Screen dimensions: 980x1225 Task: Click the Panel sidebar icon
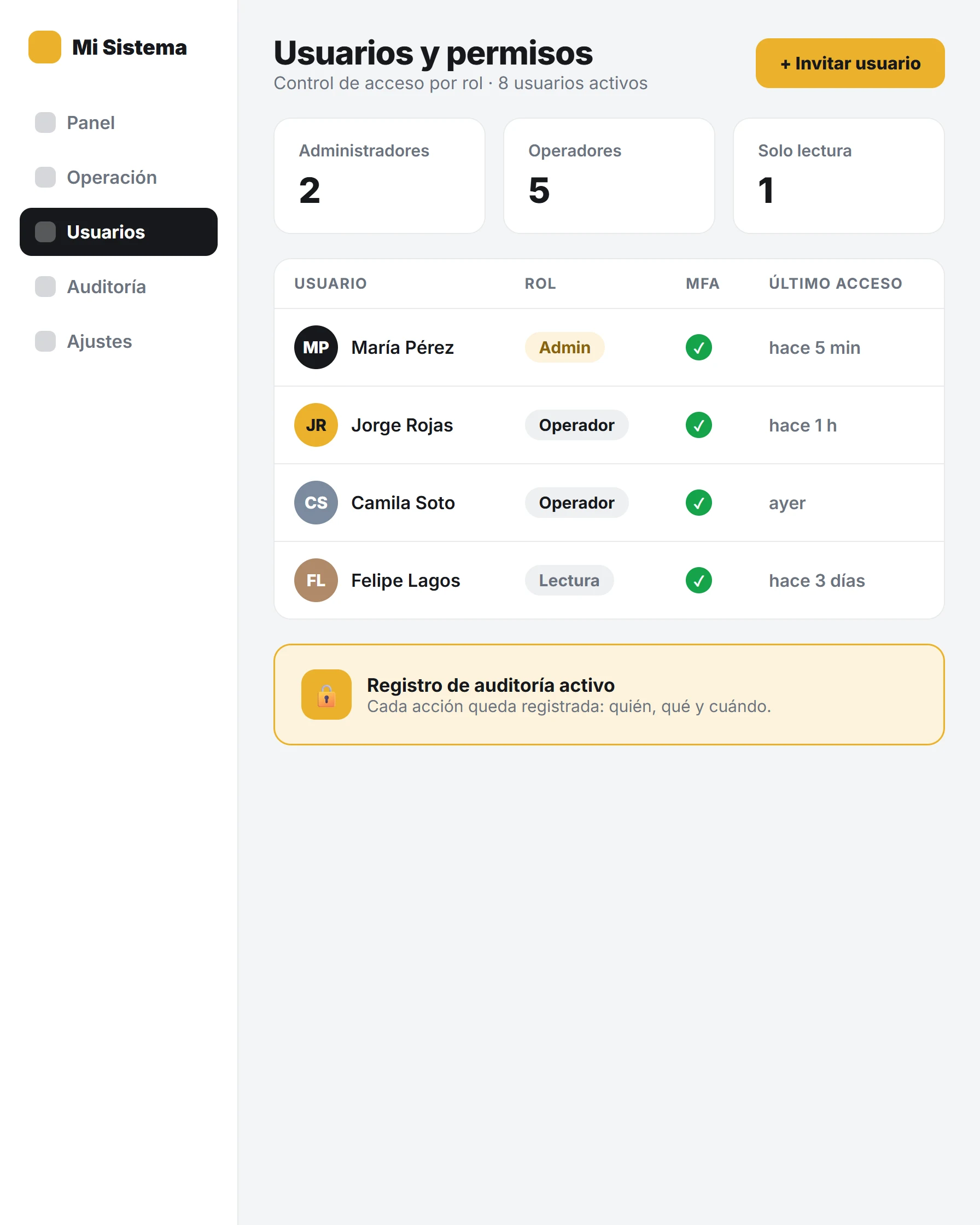click(x=45, y=122)
